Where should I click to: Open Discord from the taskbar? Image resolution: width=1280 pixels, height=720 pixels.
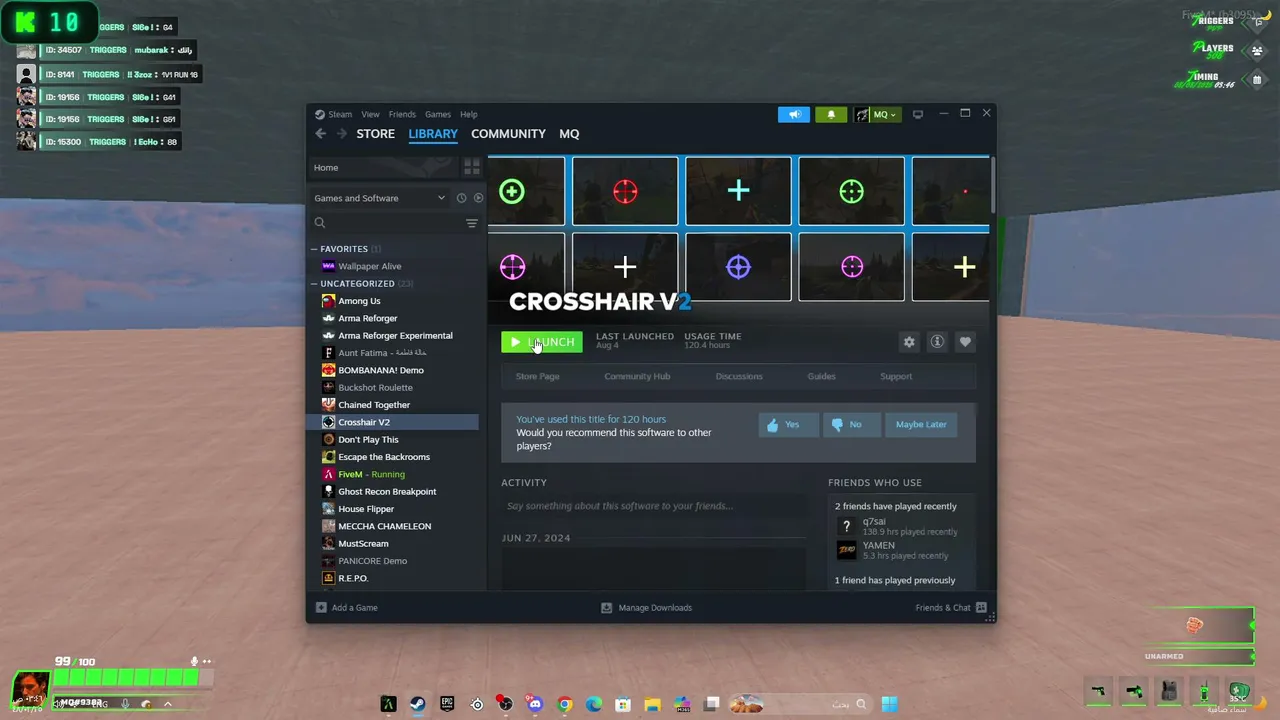[x=535, y=704]
